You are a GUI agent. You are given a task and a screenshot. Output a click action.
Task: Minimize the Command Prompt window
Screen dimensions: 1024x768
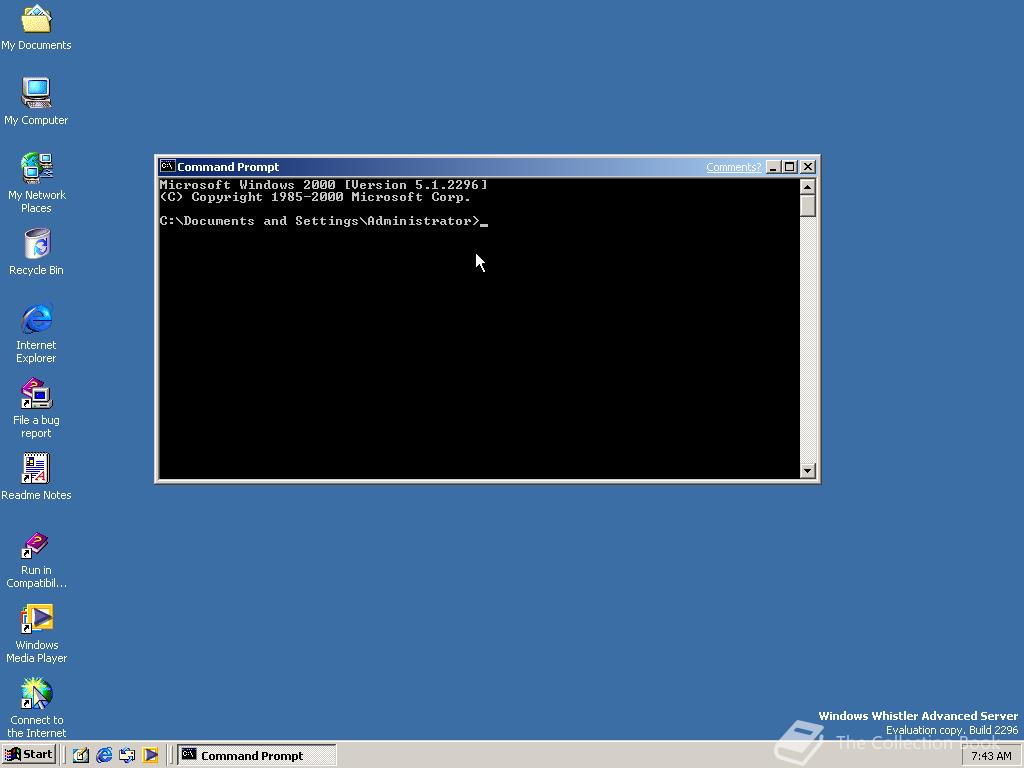coord(773,167)
